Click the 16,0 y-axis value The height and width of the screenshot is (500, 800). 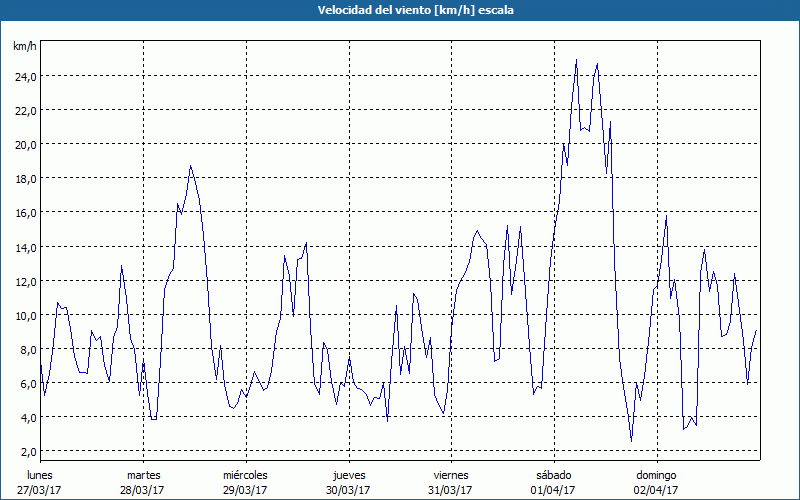[x=25, y=213]
